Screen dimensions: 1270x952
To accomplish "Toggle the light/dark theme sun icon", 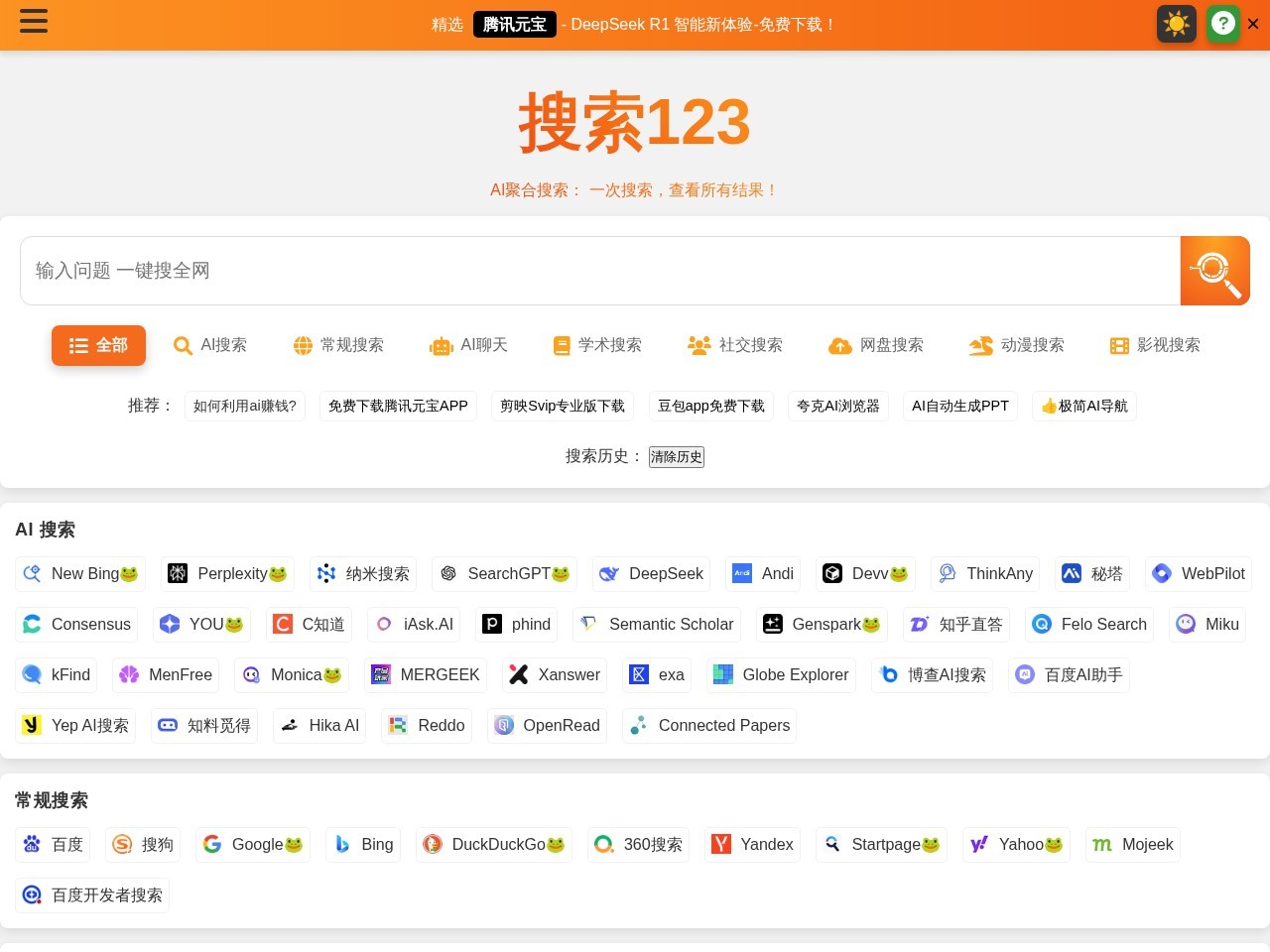I will [1176, 23].
